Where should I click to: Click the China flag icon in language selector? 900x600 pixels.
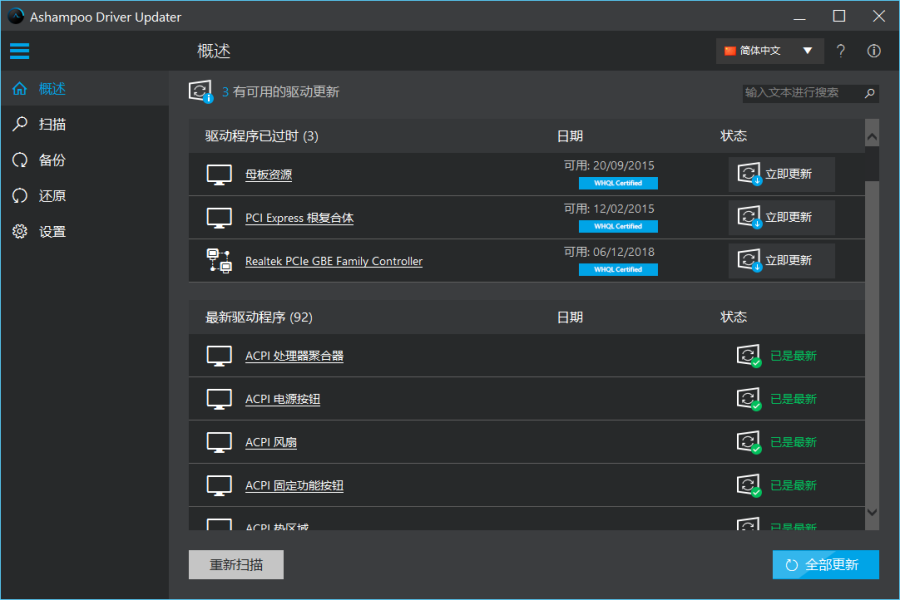pyautogui.click(x=730, y=51)
